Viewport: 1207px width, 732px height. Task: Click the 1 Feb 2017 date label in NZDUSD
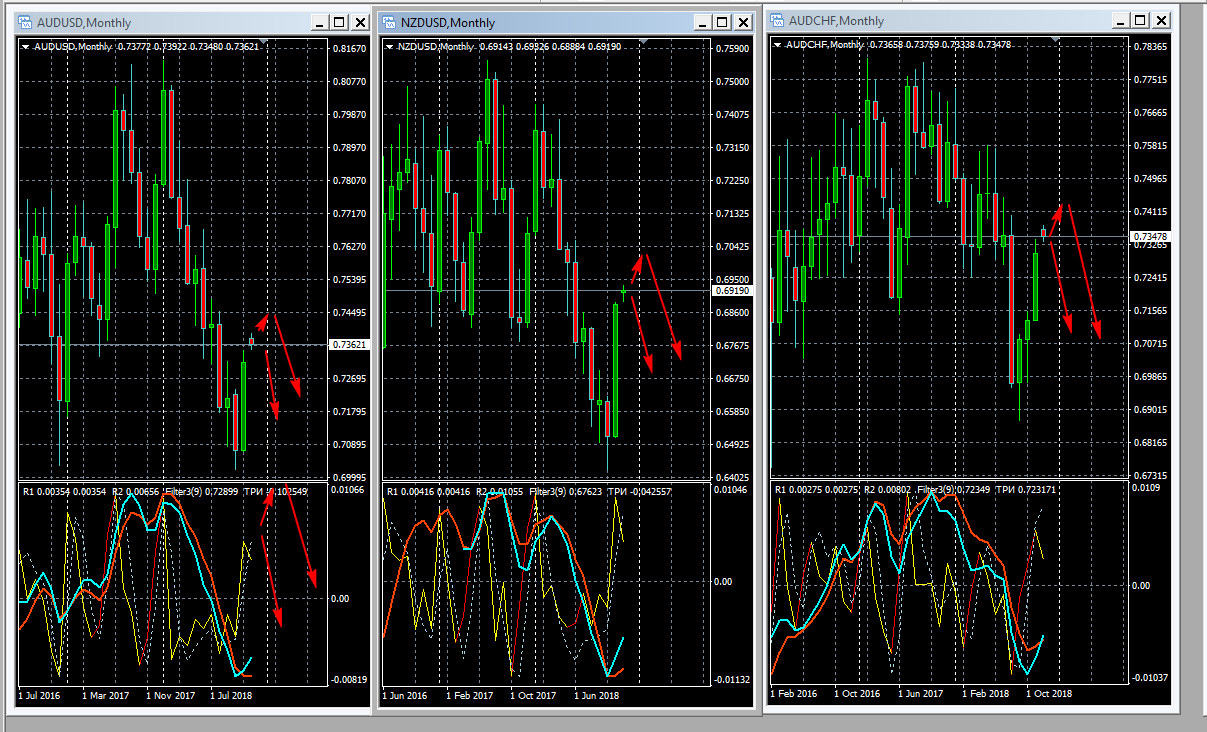pos(470,695)
